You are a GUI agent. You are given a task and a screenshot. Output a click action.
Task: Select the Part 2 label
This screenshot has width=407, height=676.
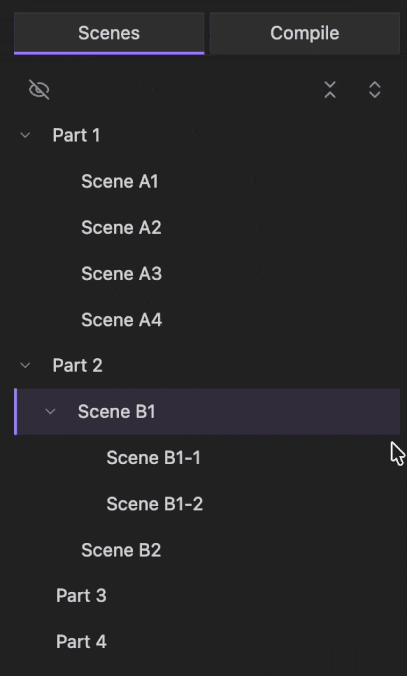coord(78,366)
